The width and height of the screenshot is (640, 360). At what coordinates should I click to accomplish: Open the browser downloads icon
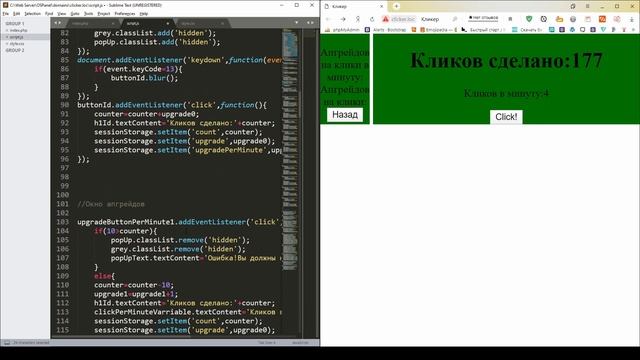632,19
